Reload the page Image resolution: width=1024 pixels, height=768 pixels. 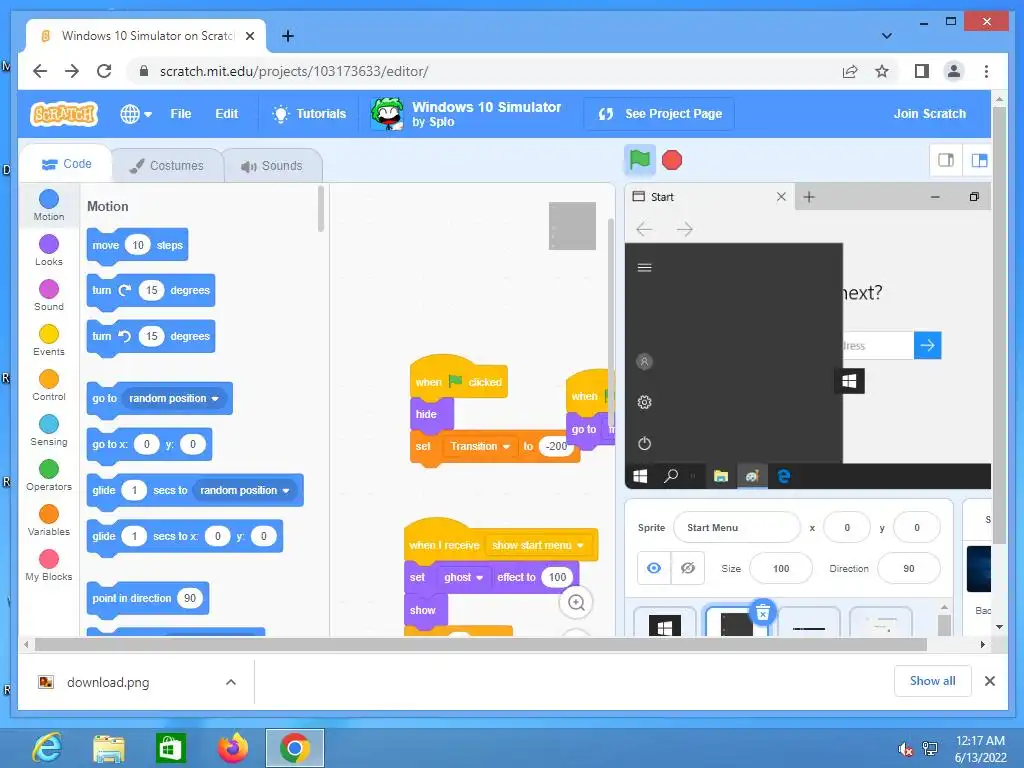coord(104,71)
